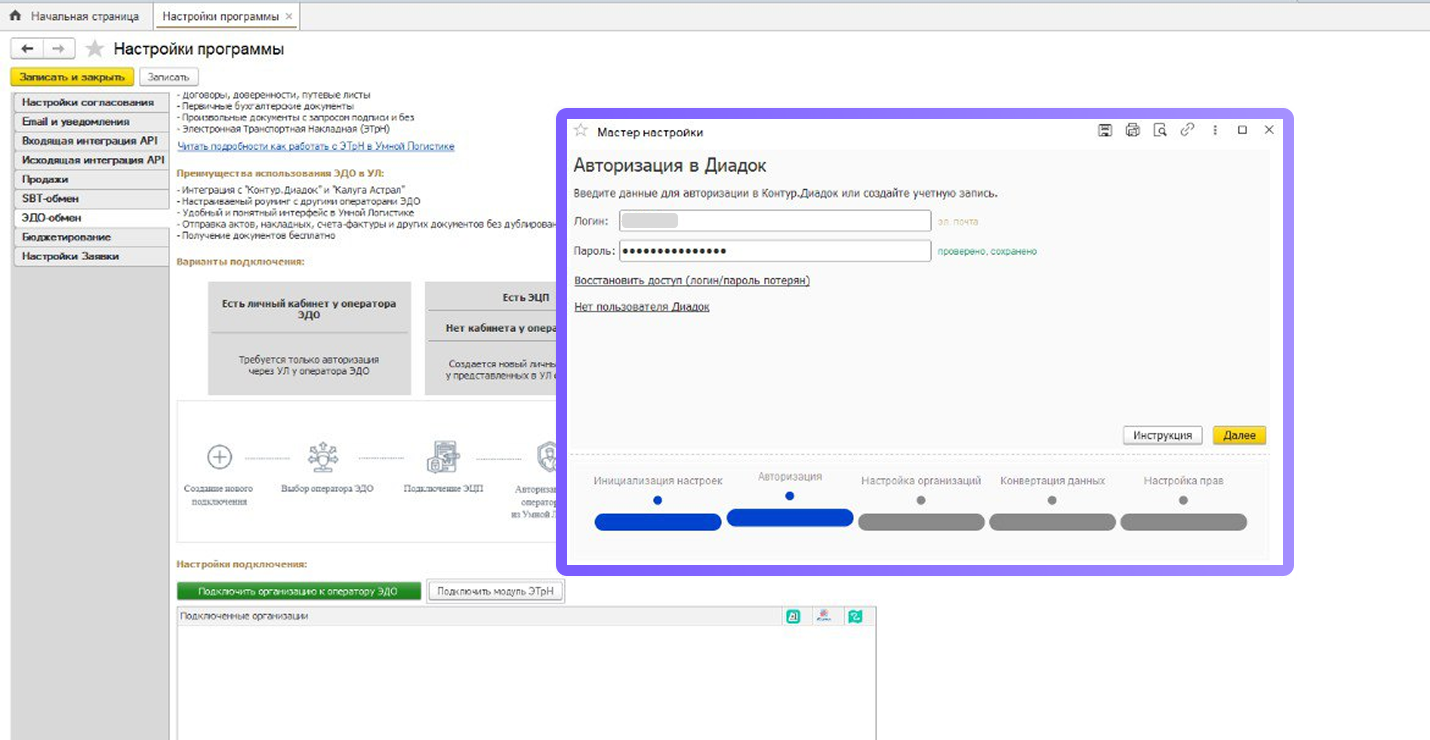
Task: Click the first green icon in Подключенные организации header
Action: 792,616
